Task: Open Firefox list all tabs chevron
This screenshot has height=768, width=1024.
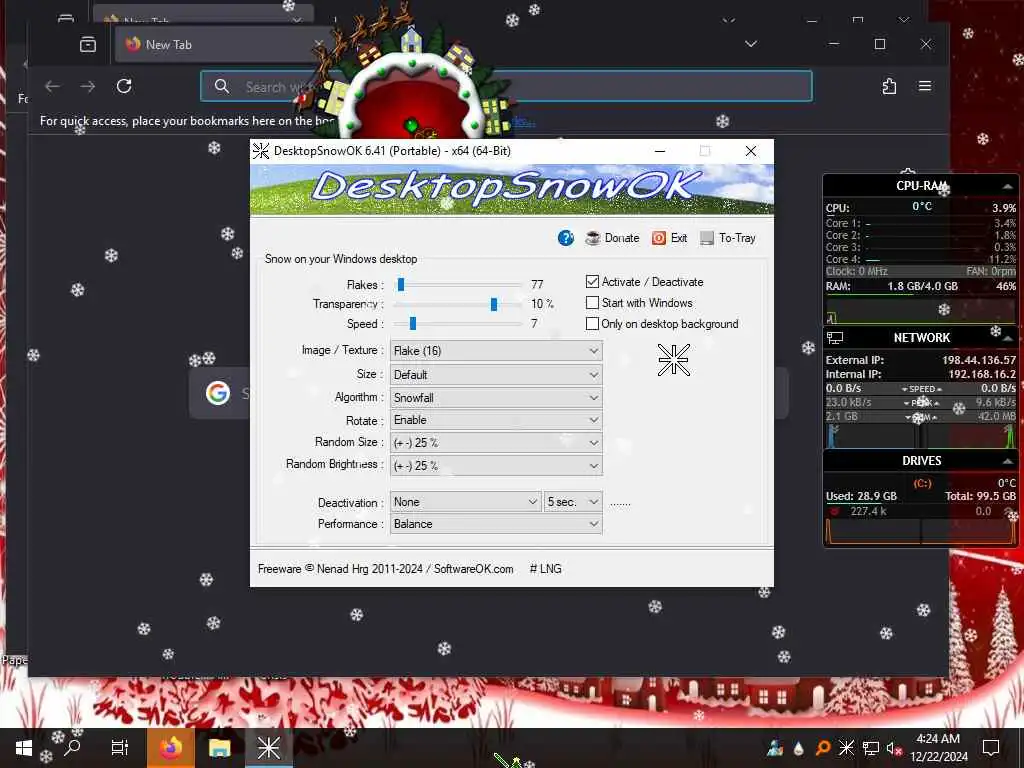Action: pyautogui.click(x=751, y=44)
